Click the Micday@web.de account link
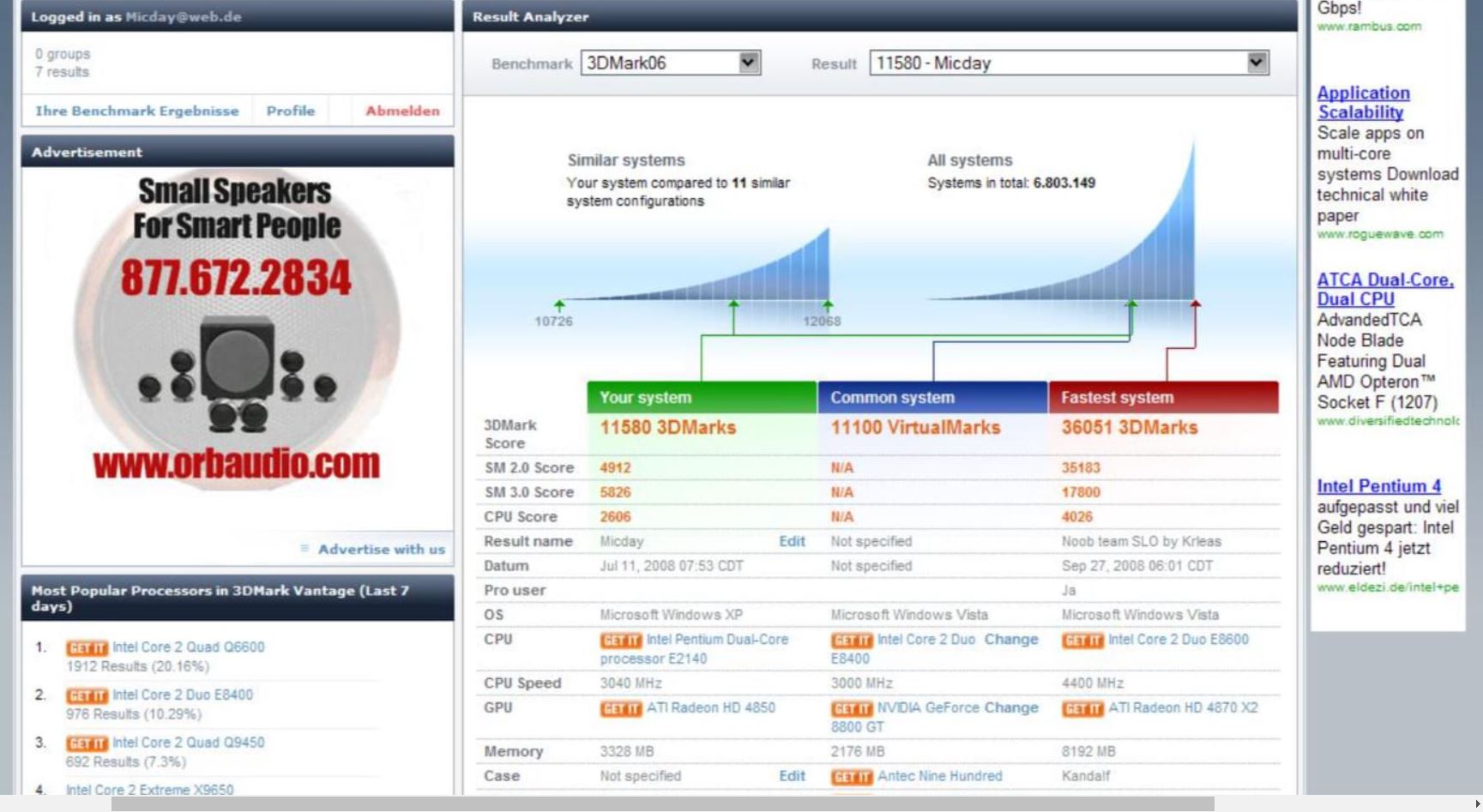The height and width of the screenshot is (812, 1483). point(184,17)
